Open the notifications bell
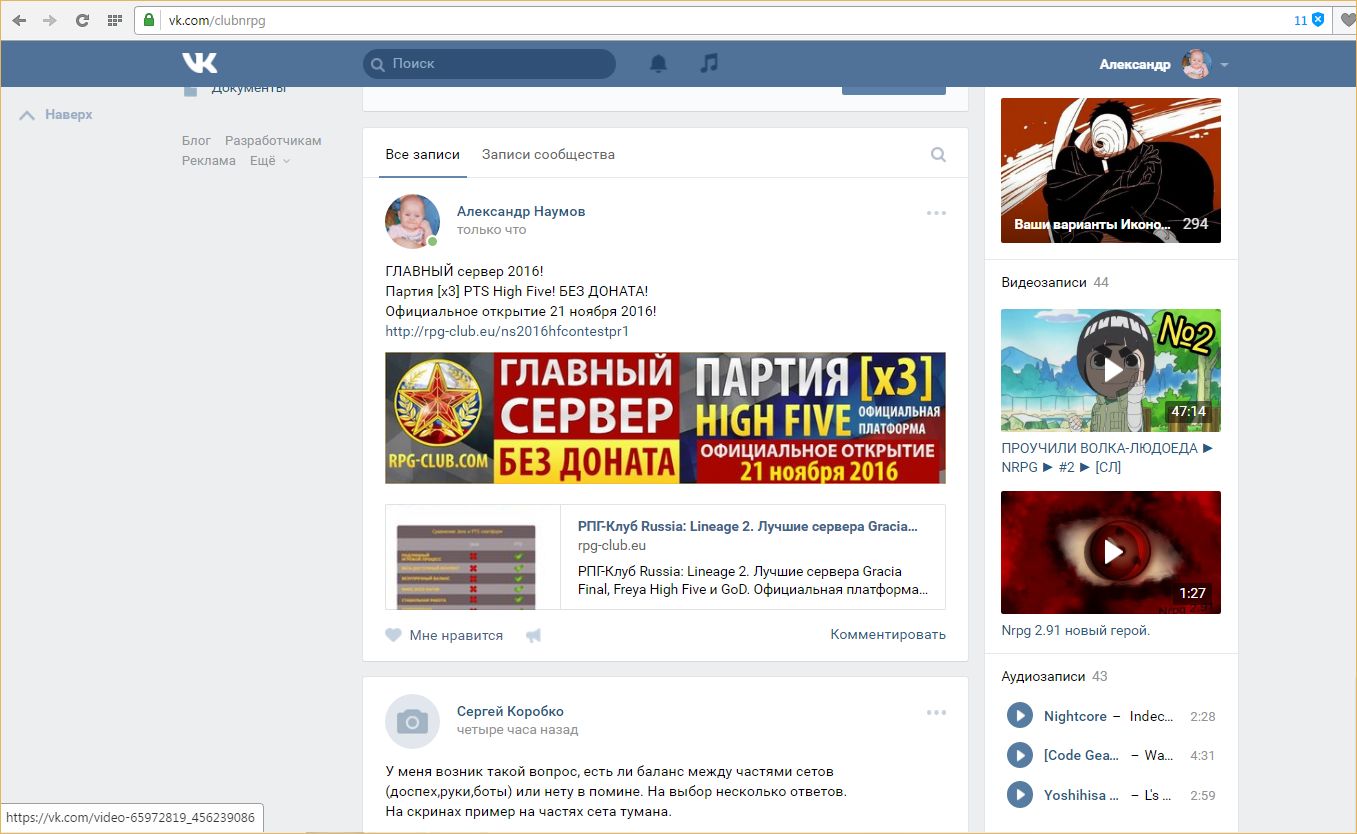Viewport: 1357px width, 834px height. [658, 64]
